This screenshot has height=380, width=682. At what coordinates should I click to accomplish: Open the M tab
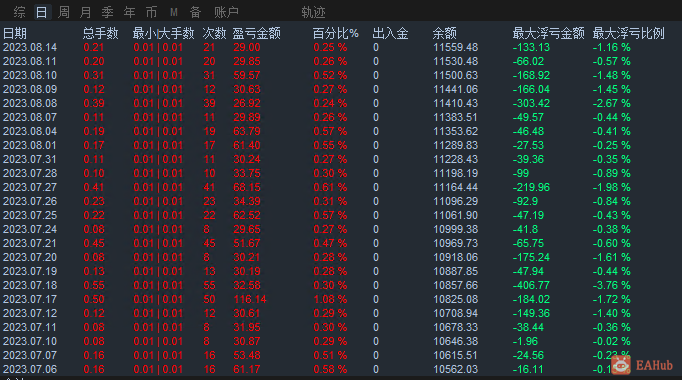point(174,12)
